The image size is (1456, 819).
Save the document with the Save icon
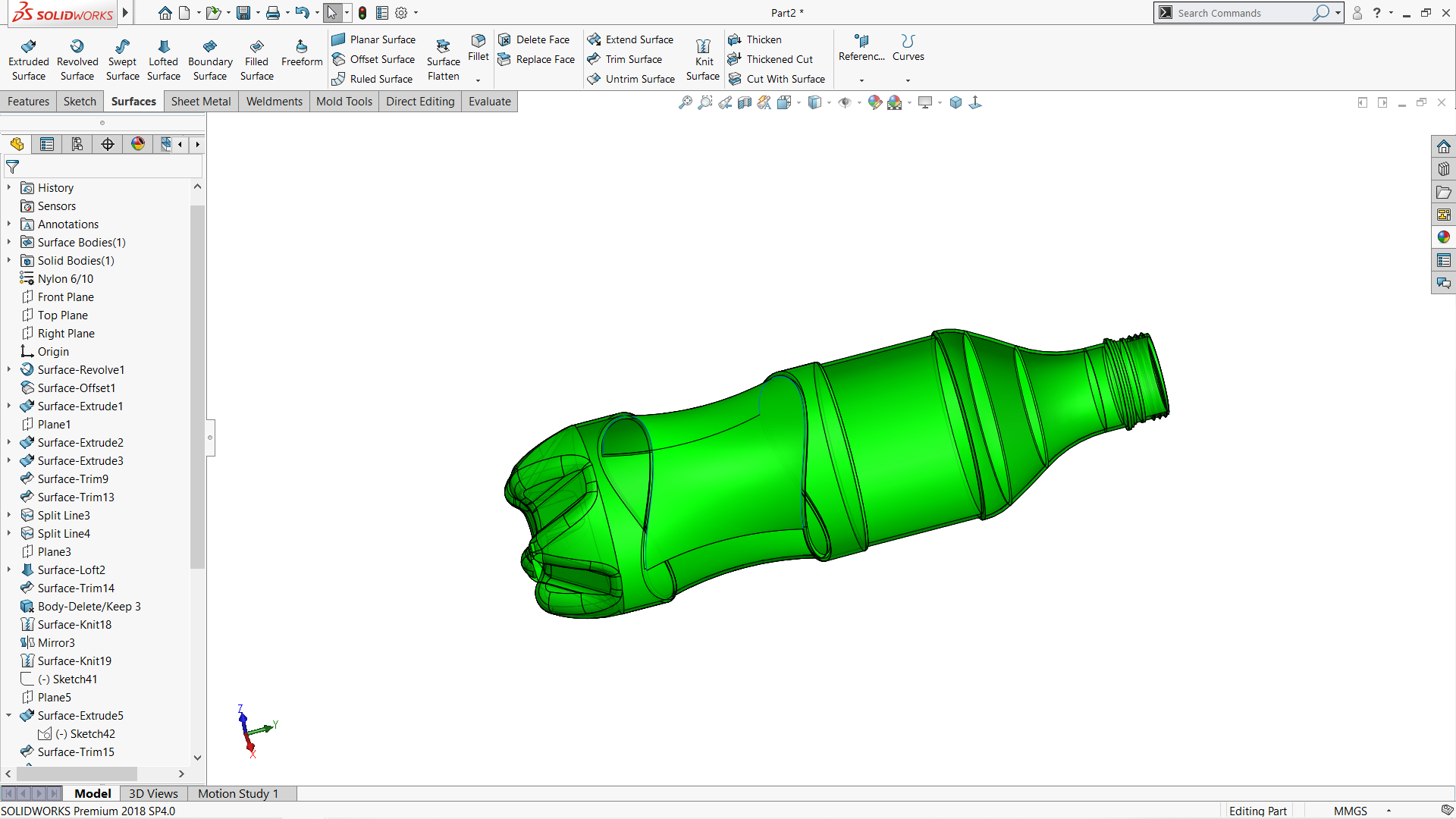[x=243, y=13]
